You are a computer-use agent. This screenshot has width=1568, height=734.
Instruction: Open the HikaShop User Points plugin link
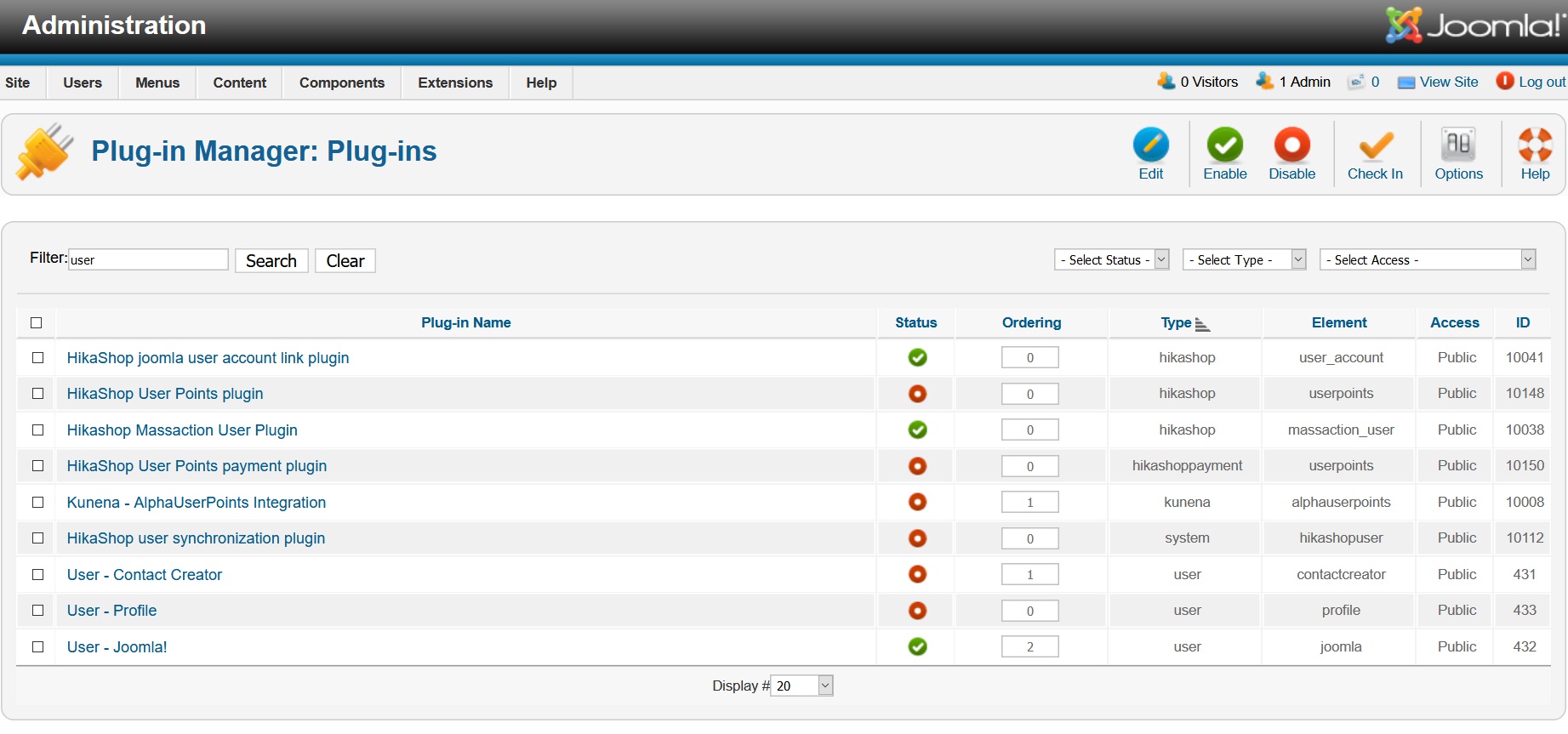point(165,394)
